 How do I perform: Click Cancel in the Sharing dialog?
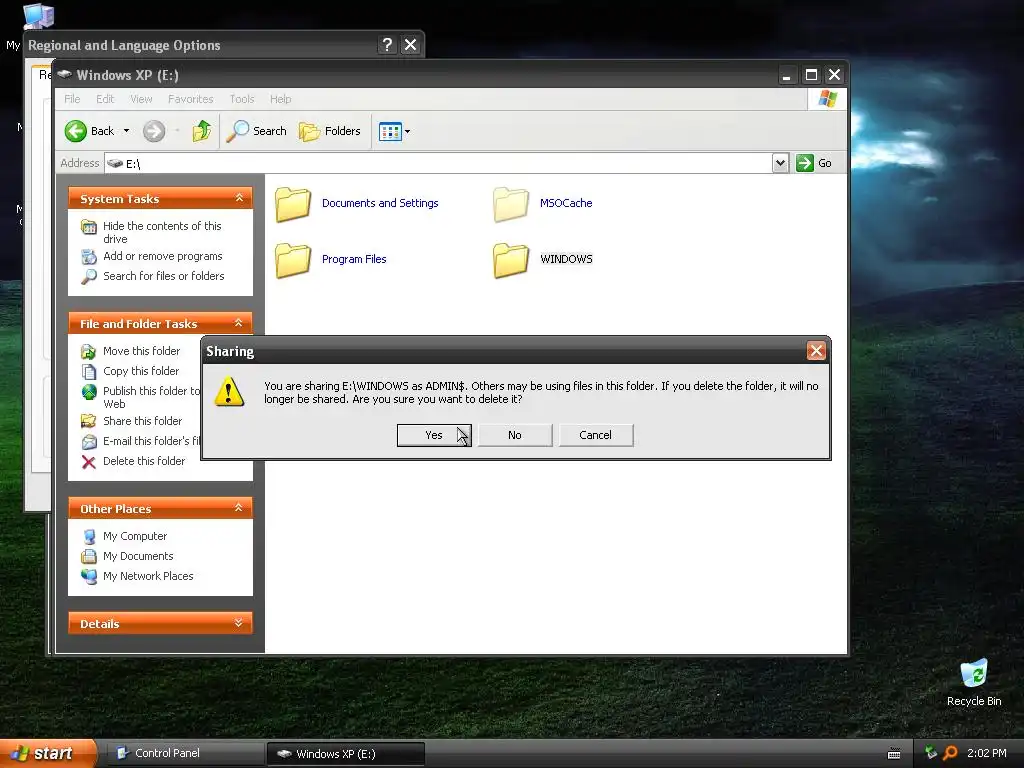596,435
